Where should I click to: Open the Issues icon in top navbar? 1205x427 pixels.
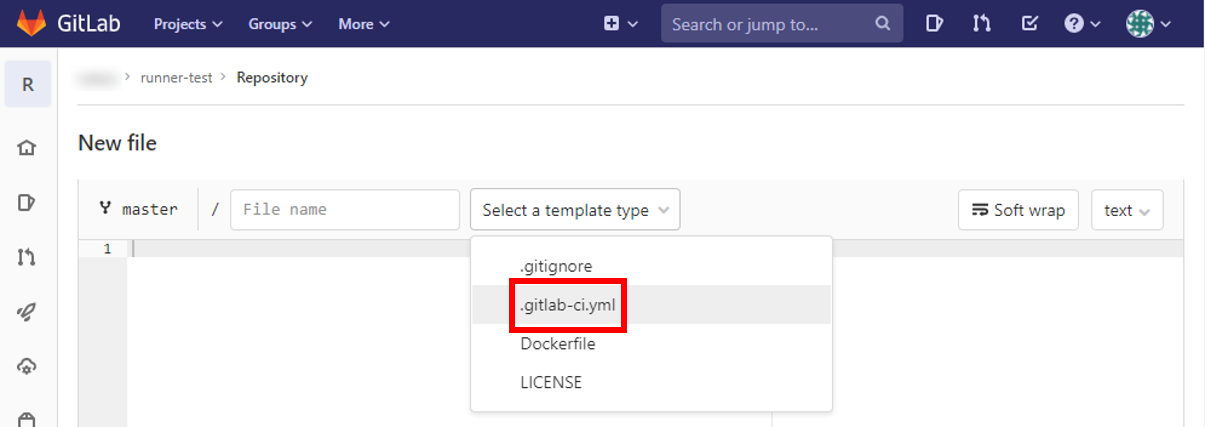point(935,24)
